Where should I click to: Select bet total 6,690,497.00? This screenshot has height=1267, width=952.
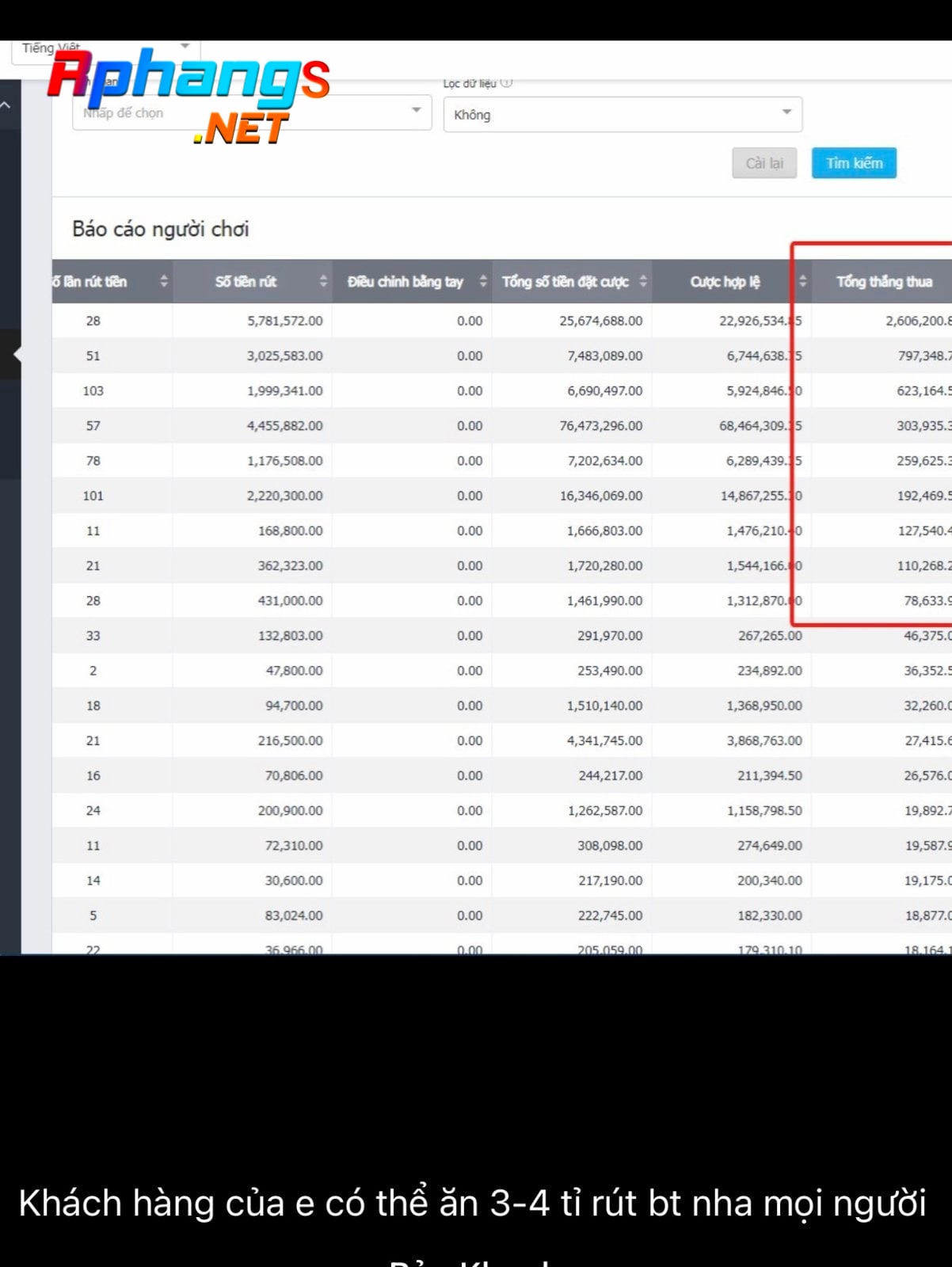[604, 390]
